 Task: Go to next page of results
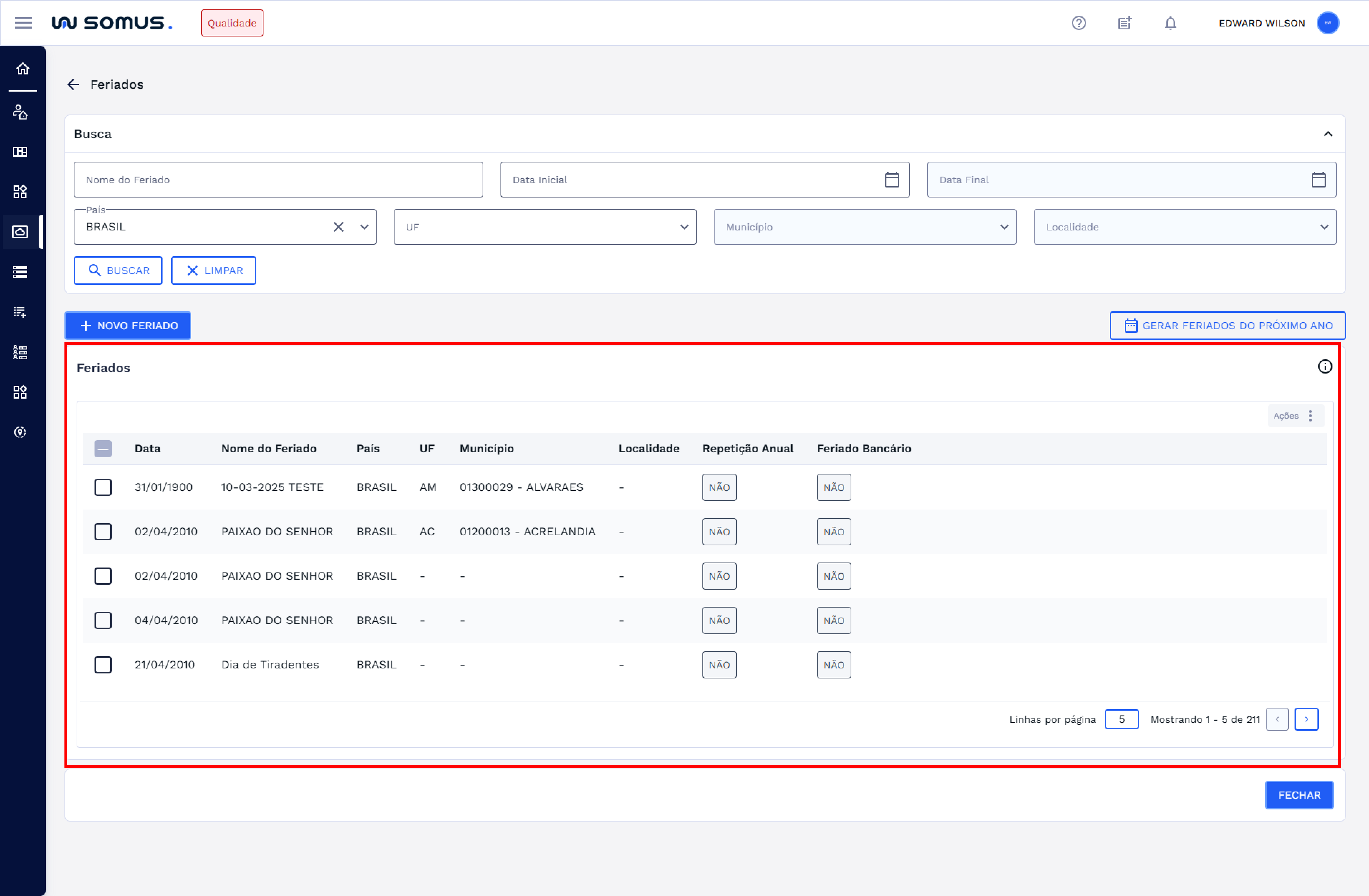1306,720
